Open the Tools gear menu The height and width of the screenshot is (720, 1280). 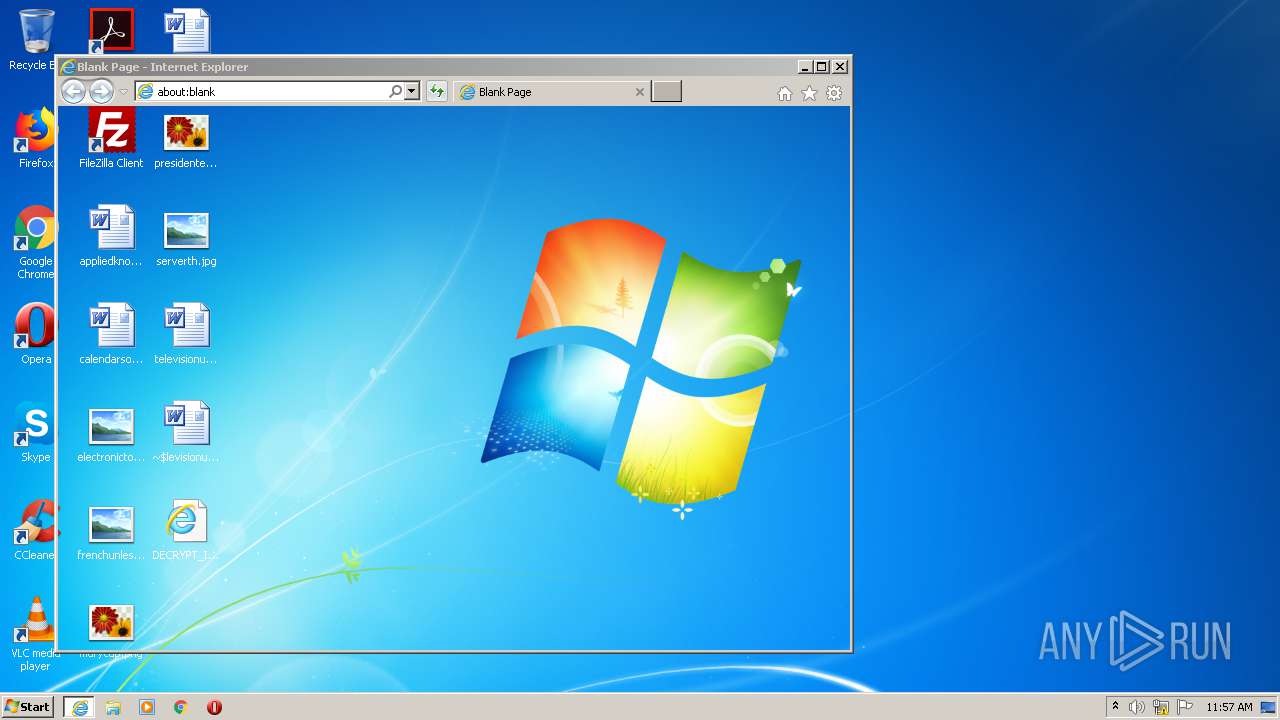[x=834, y=93]
